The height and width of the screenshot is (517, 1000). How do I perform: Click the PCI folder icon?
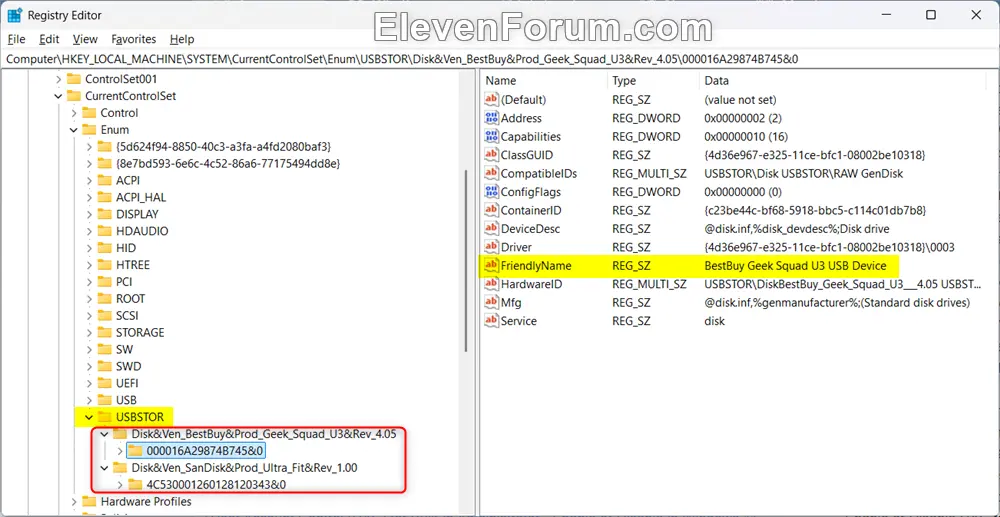click(x=105, y=282)
